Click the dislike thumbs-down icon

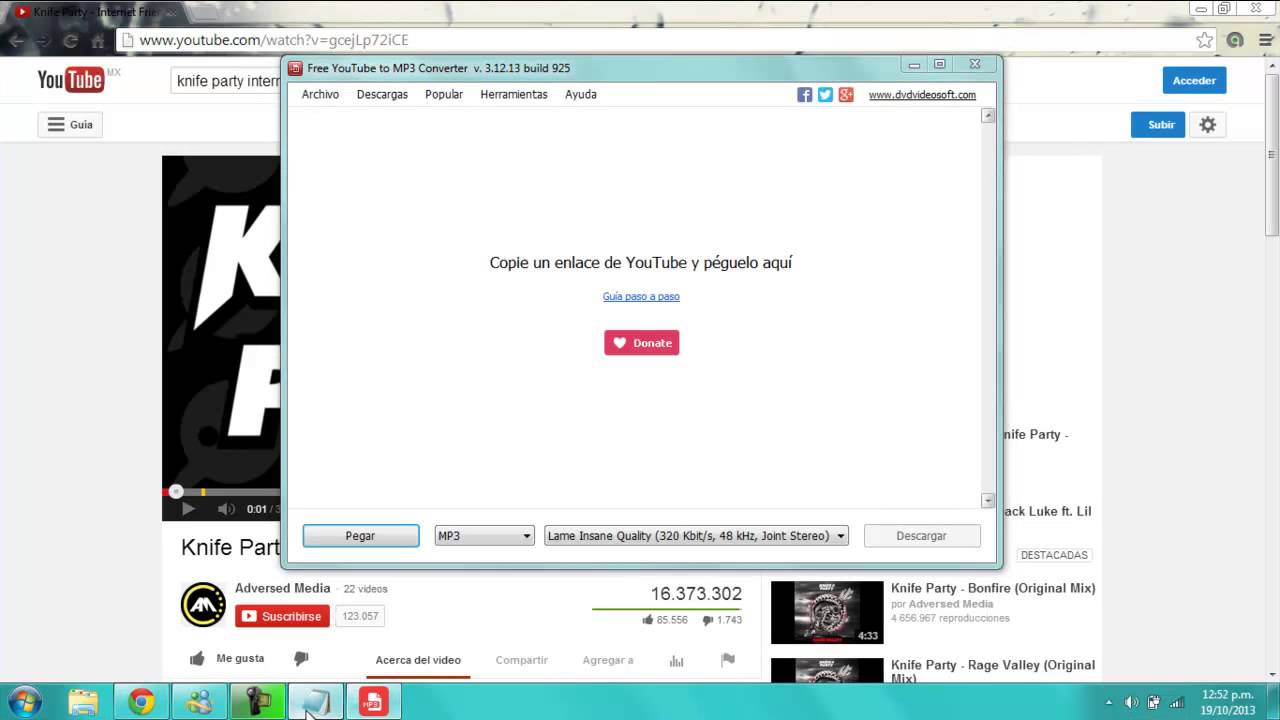301,659
